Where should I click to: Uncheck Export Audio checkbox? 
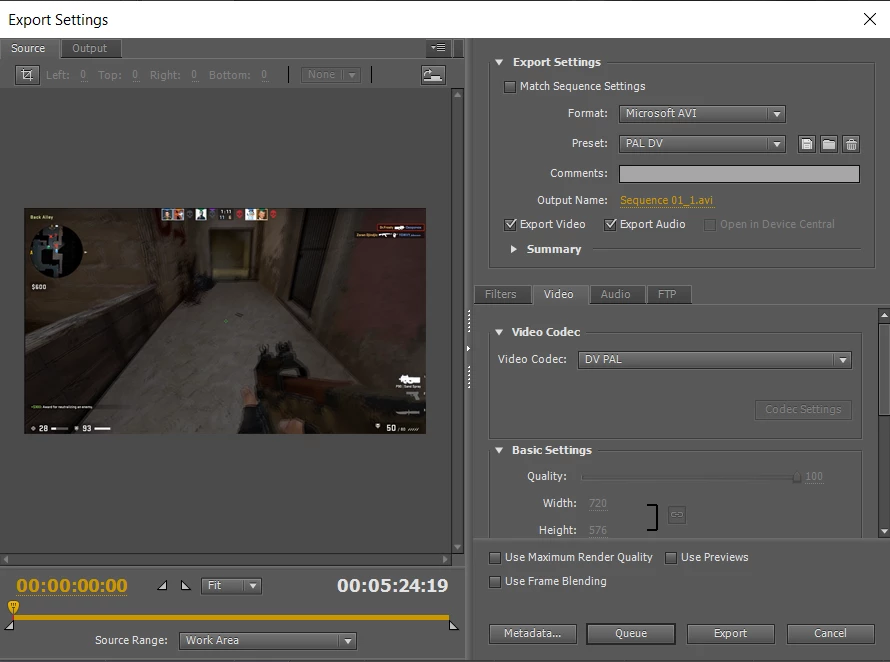610,225
